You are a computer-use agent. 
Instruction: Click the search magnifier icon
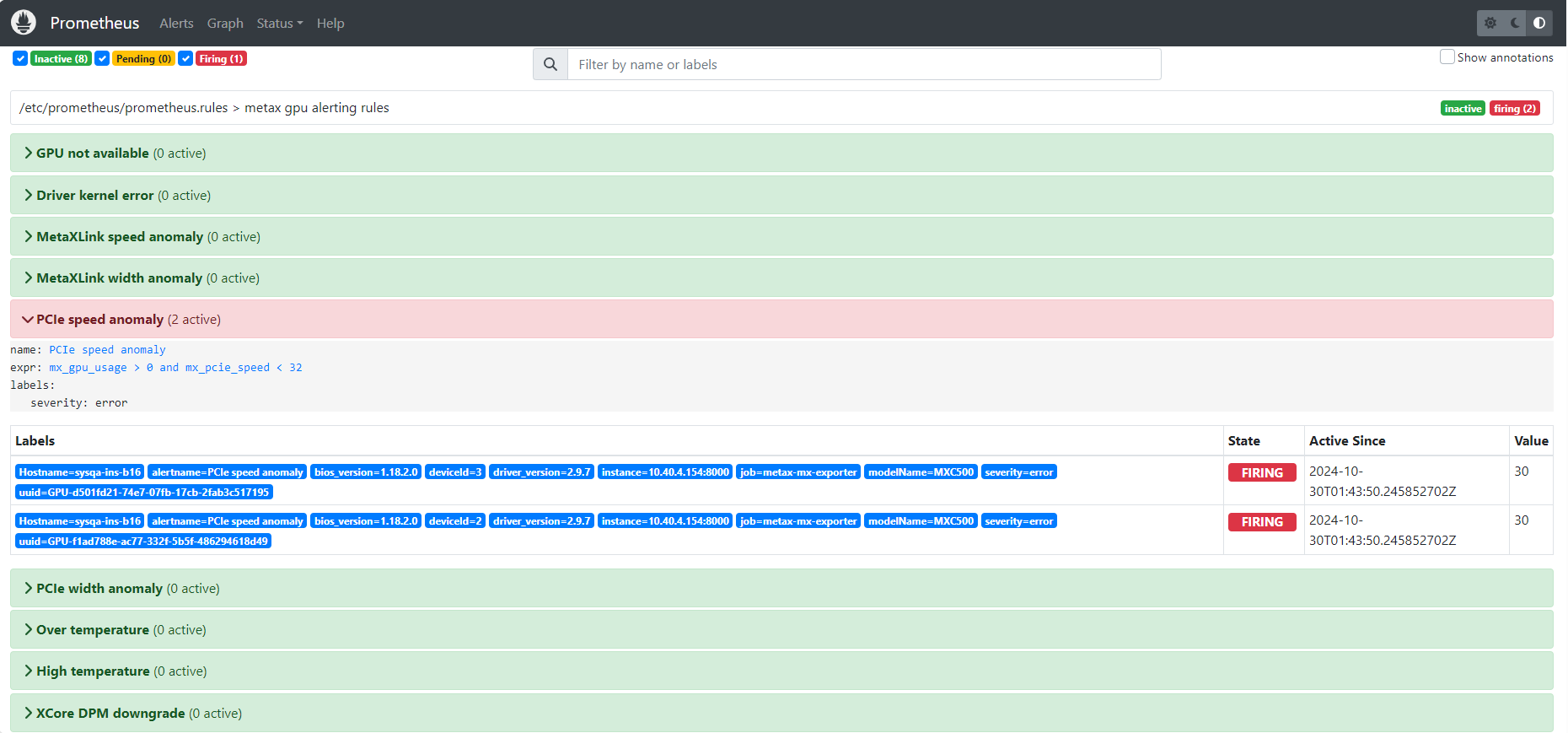[550, 64]
